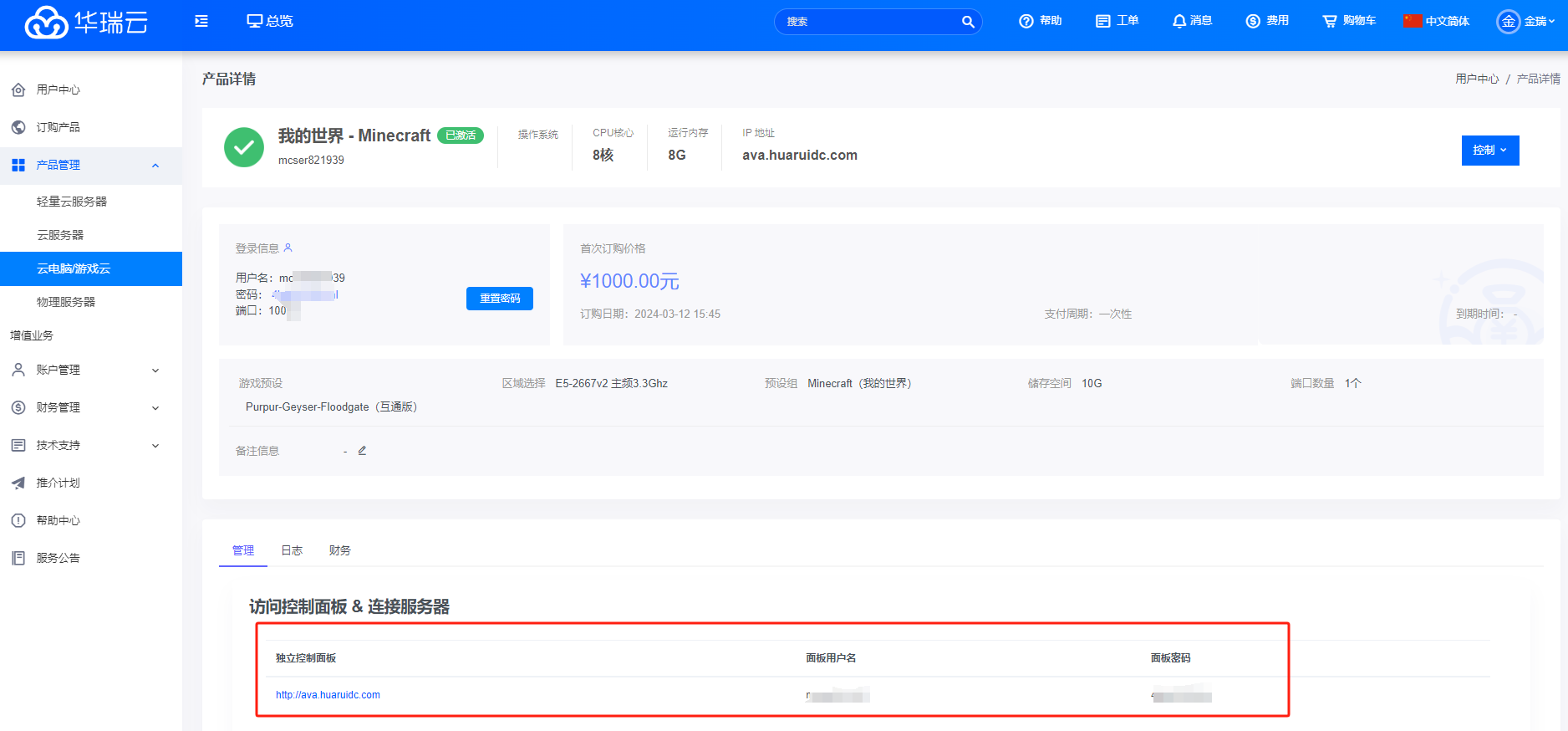Open the 工单 ticket icon

(x=1103, y=21)
